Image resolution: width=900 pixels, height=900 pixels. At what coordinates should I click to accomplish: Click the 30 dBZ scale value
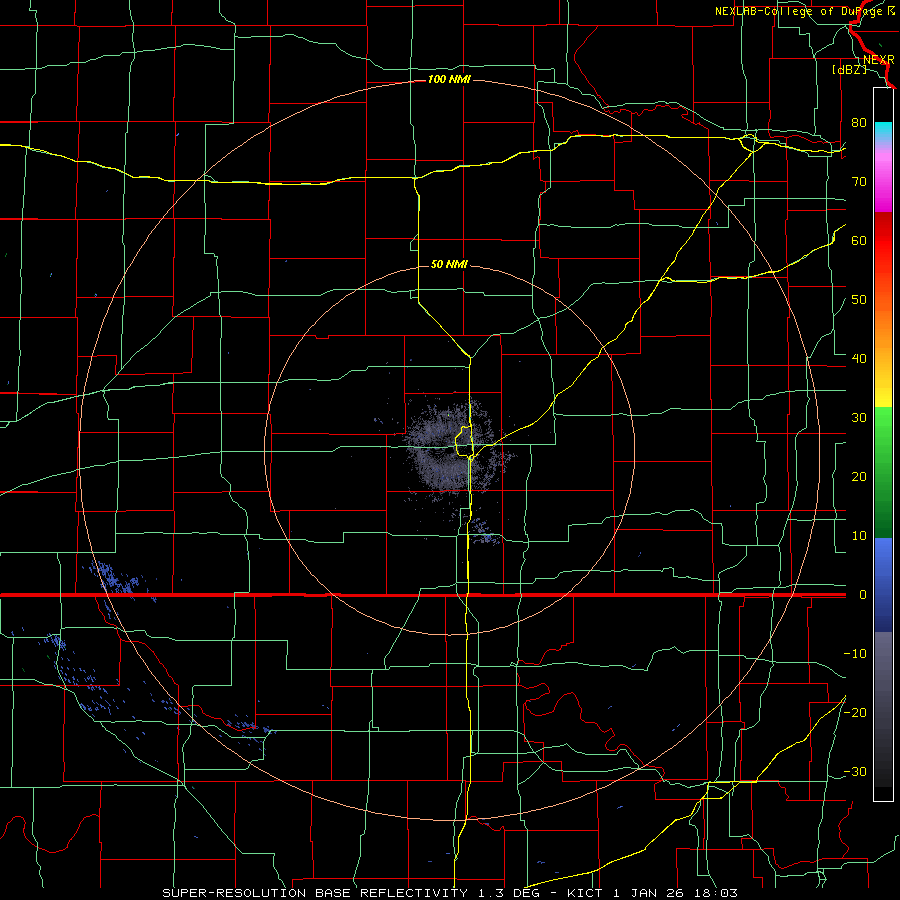859,418
